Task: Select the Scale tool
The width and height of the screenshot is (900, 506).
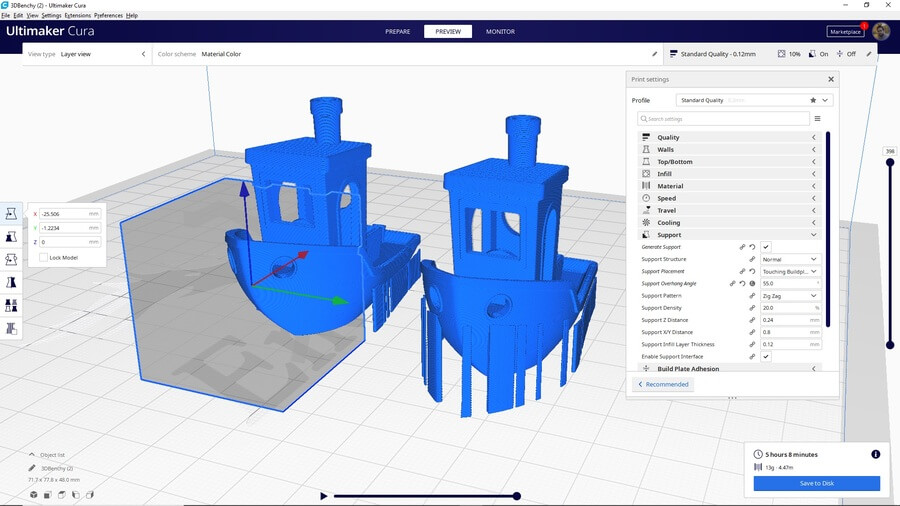Action: (x=11, y=237)
